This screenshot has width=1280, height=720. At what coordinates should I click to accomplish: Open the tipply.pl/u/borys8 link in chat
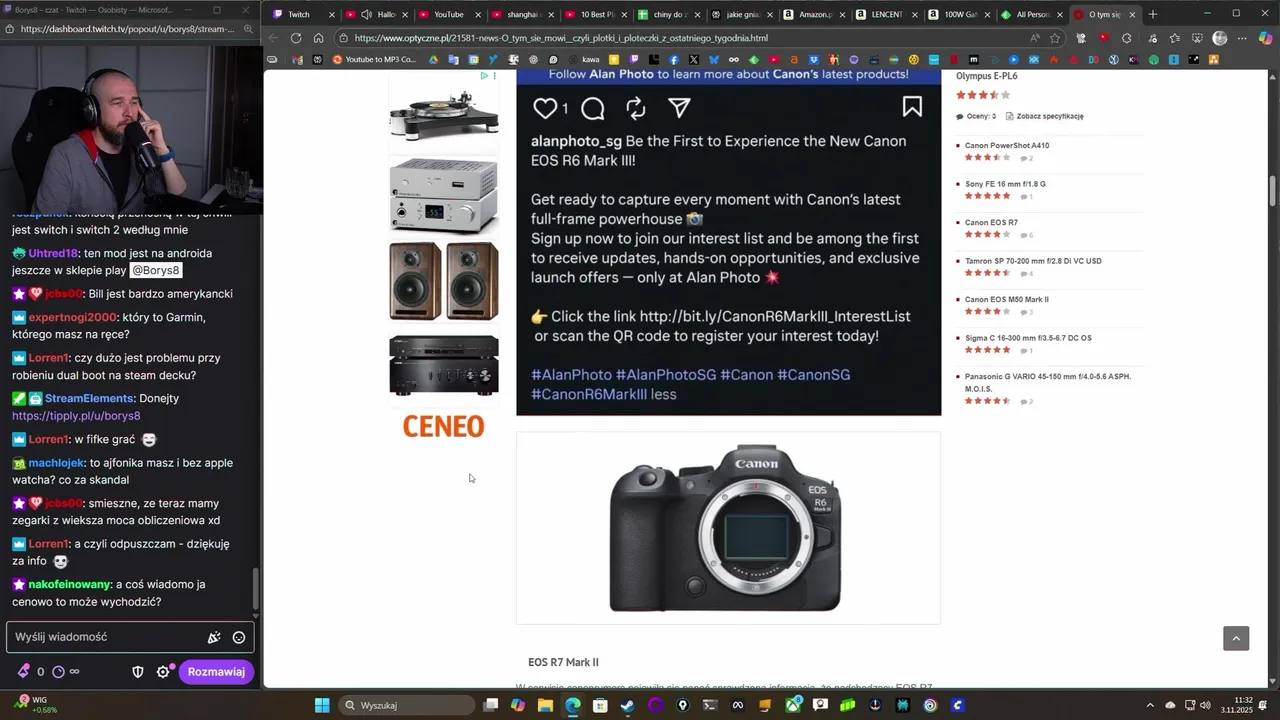(76, 415)
